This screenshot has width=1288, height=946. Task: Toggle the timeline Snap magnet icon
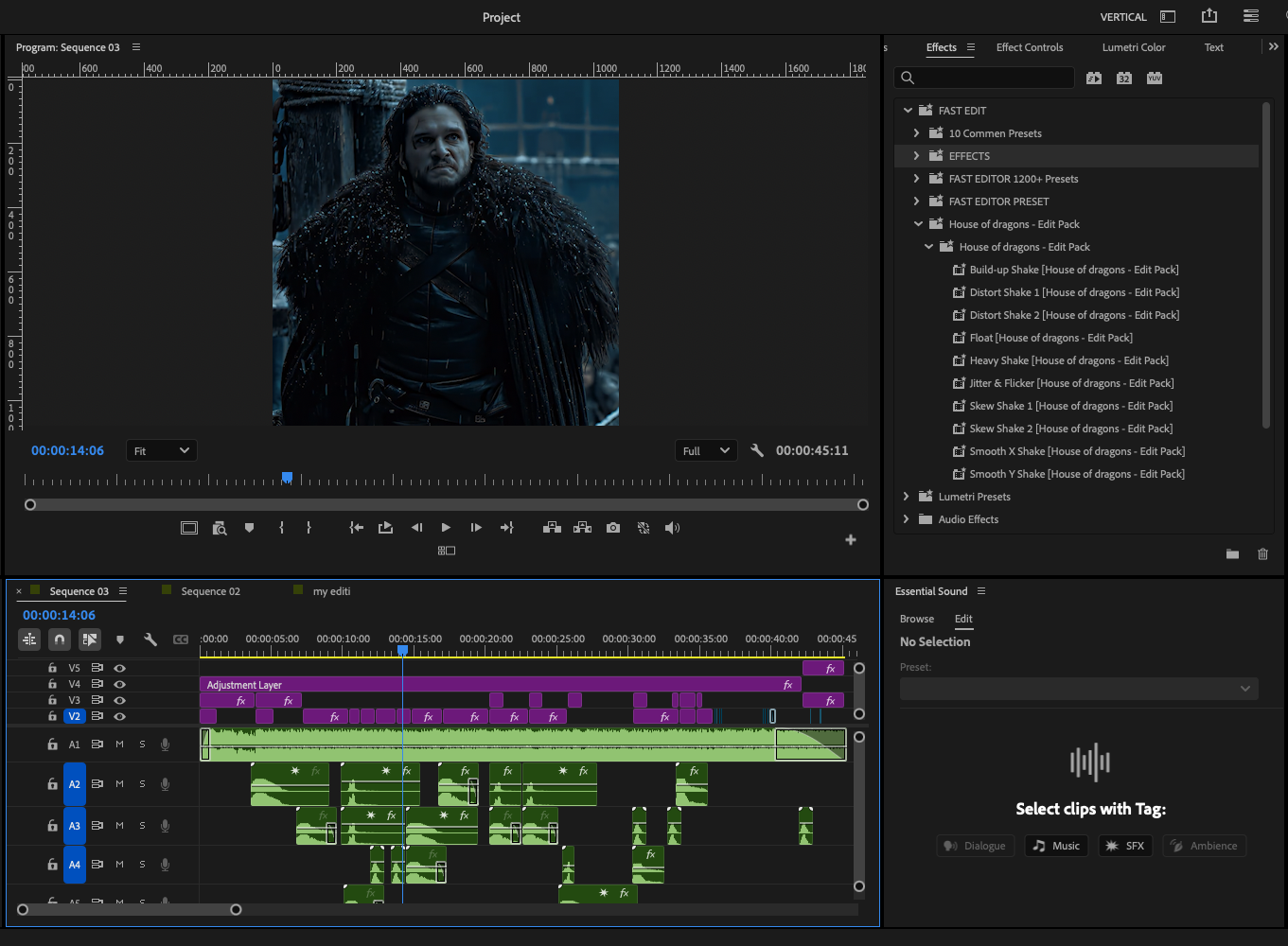pyautogui.click(x=59, y=639)
